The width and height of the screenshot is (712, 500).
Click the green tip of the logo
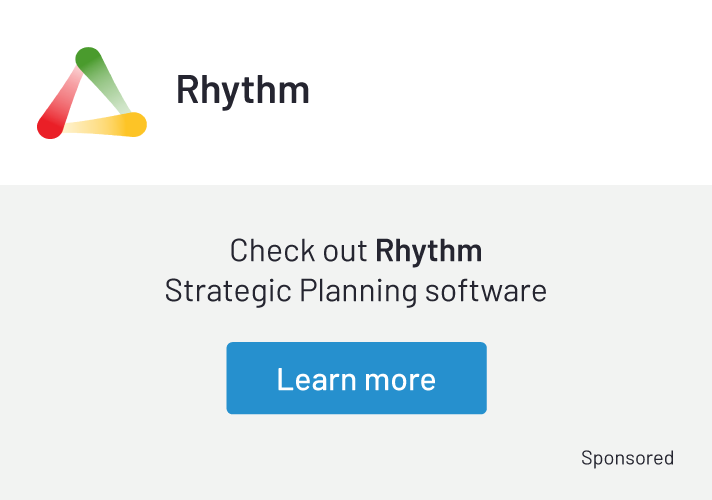88,59
